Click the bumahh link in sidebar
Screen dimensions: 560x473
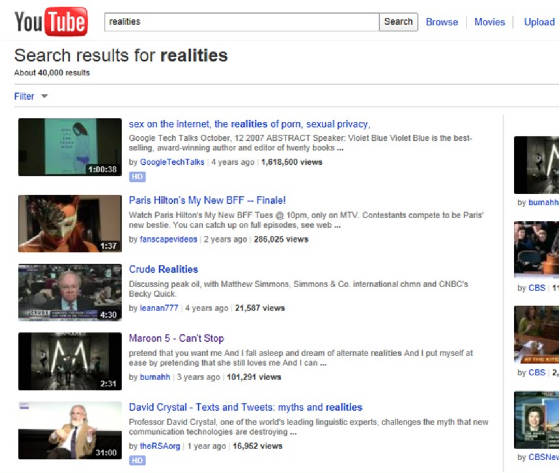point(544,203)
